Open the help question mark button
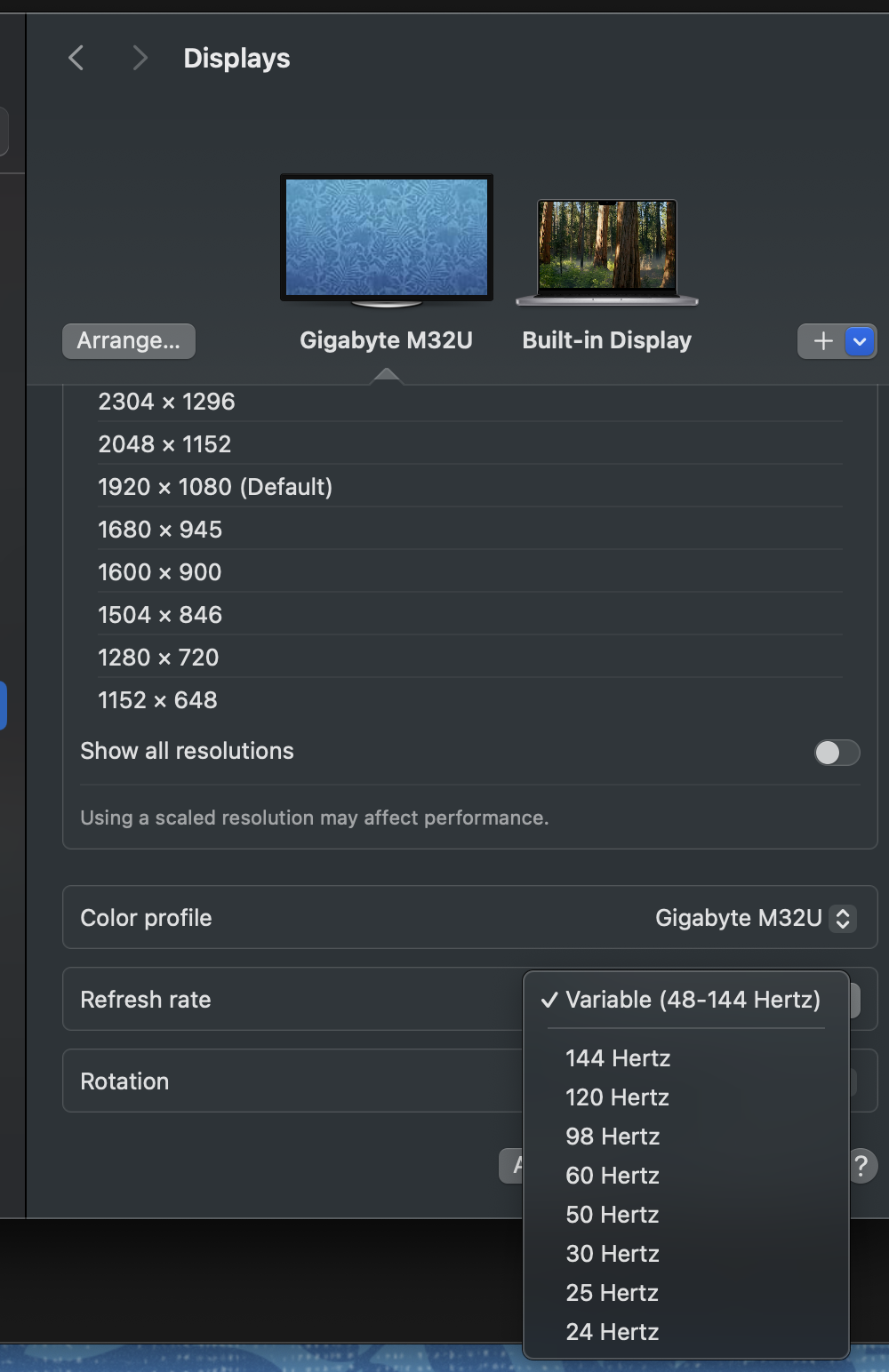Screen dimensions: 889x1372 click(x=861, y=1166)
